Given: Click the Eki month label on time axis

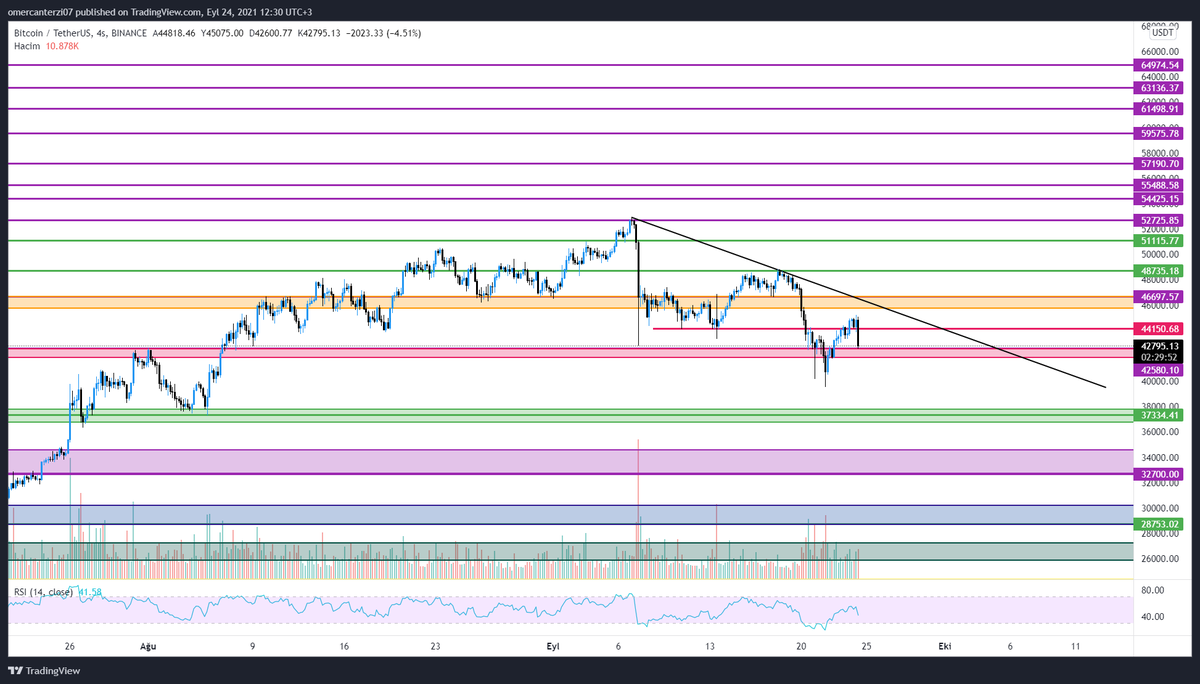Looking at the screenshot, I should tap(944, 646).
